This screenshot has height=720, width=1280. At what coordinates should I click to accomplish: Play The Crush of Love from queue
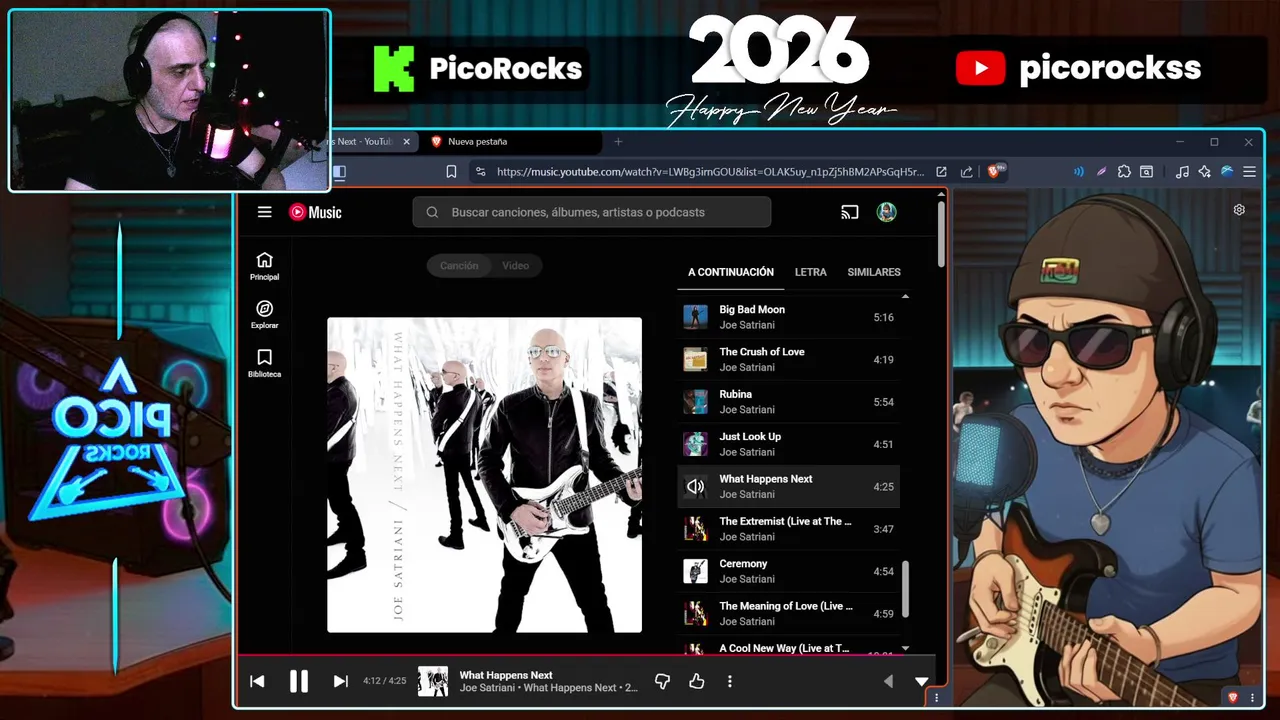[x=788, y=359]
